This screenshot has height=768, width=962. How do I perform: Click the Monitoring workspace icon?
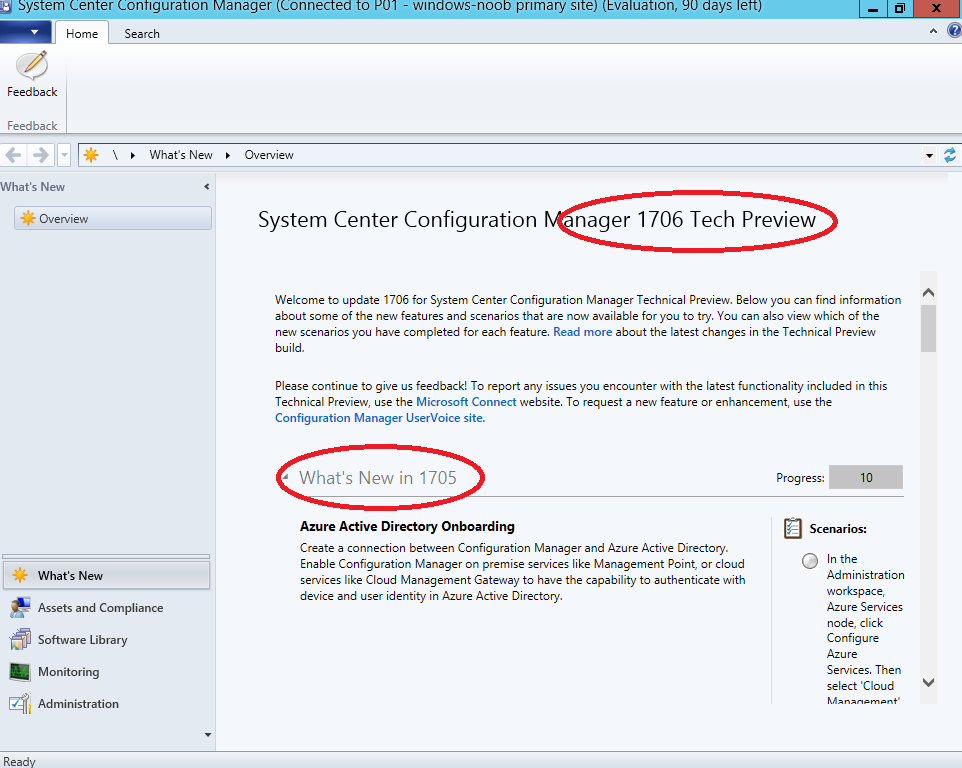(20, 672)
